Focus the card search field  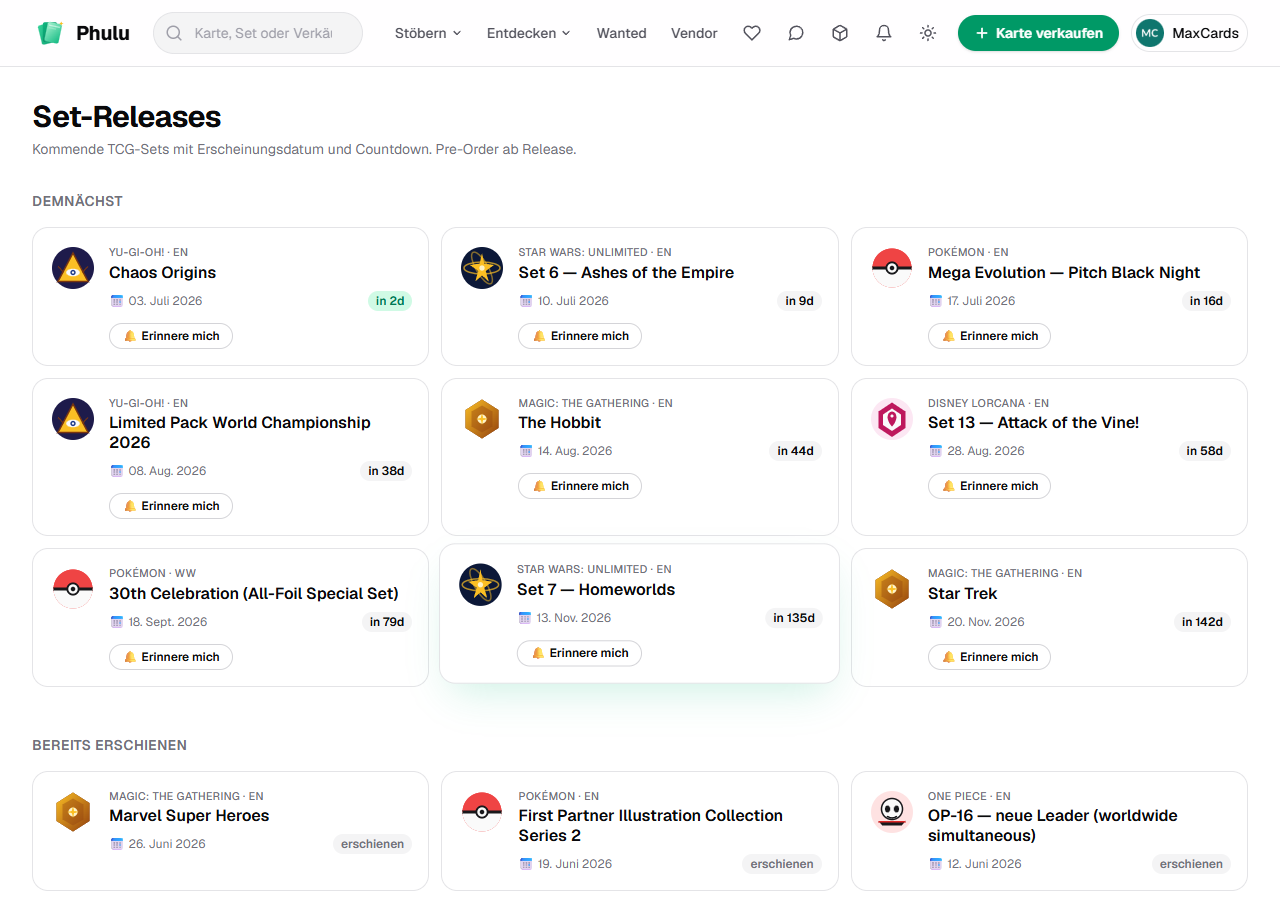click(x=258, y=33)
